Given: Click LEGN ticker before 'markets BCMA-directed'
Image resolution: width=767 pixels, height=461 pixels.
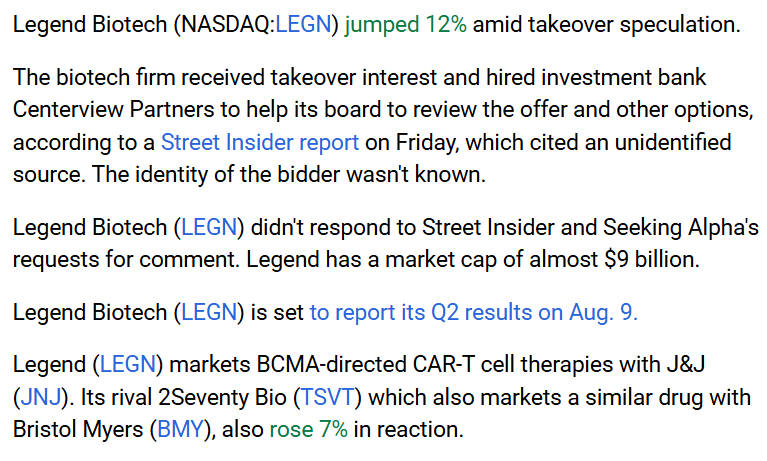Looking at the screenshot, I should [128, 365].
